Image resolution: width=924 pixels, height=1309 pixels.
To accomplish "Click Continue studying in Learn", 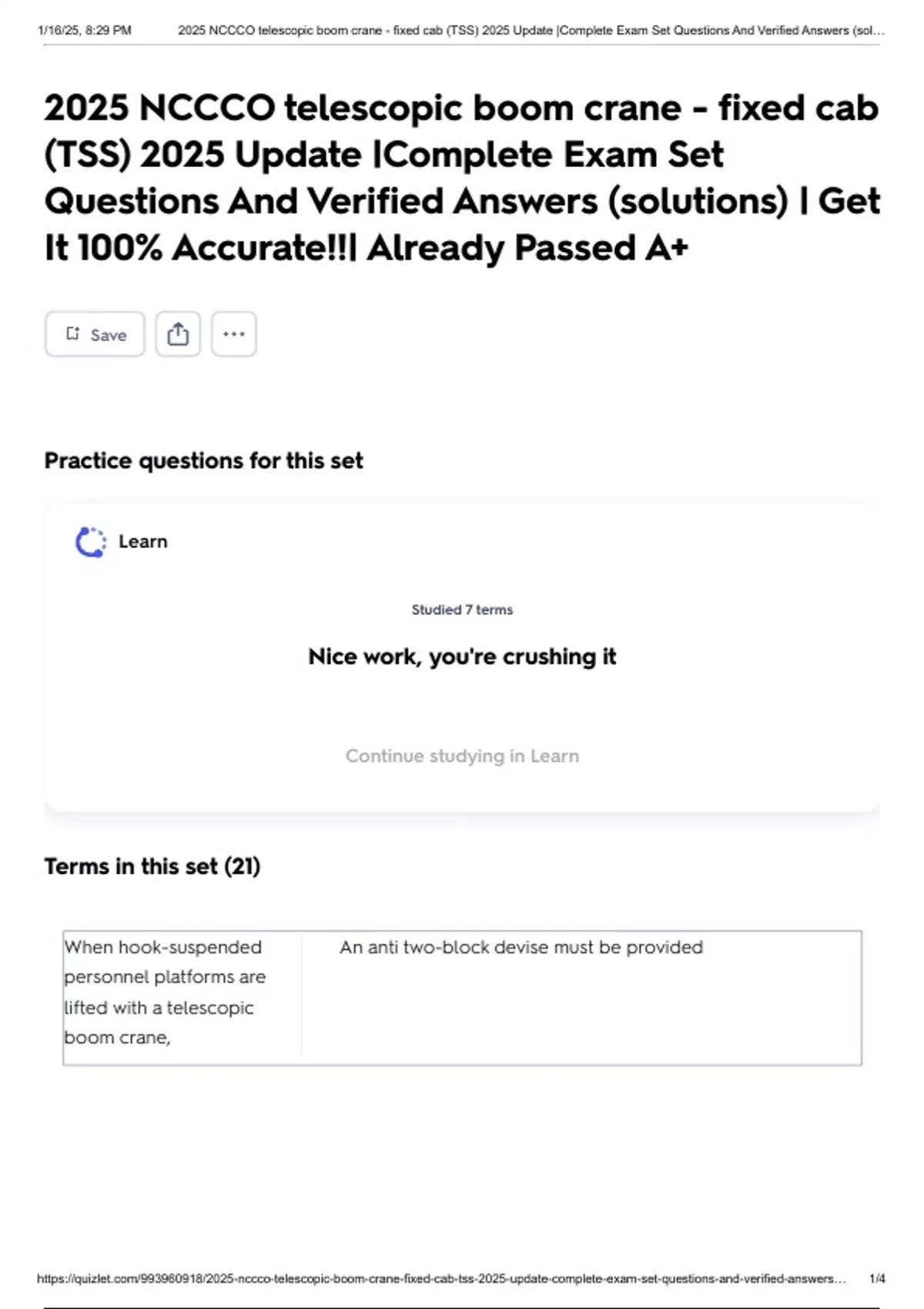I will (x=462, y=756).
